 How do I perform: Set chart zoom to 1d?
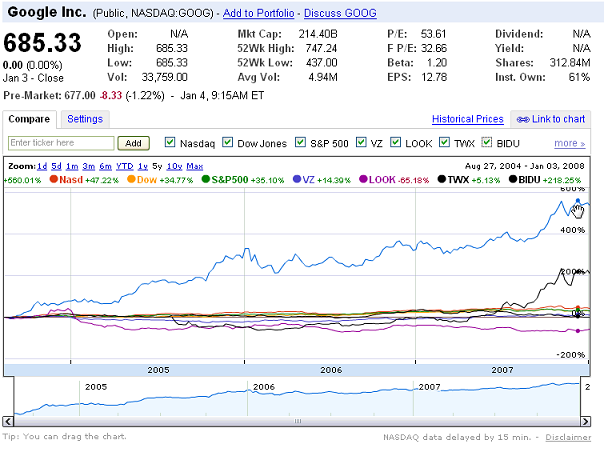click(x=42, y=166)
